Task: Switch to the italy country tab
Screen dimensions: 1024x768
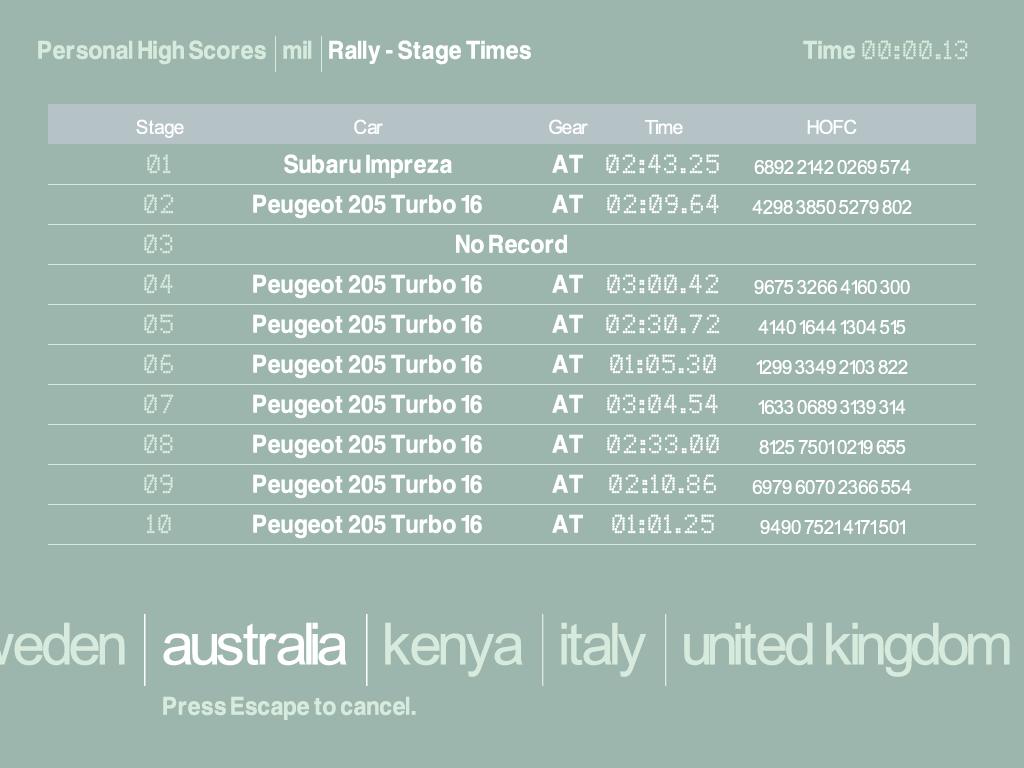Action: [x=601, y=646]
